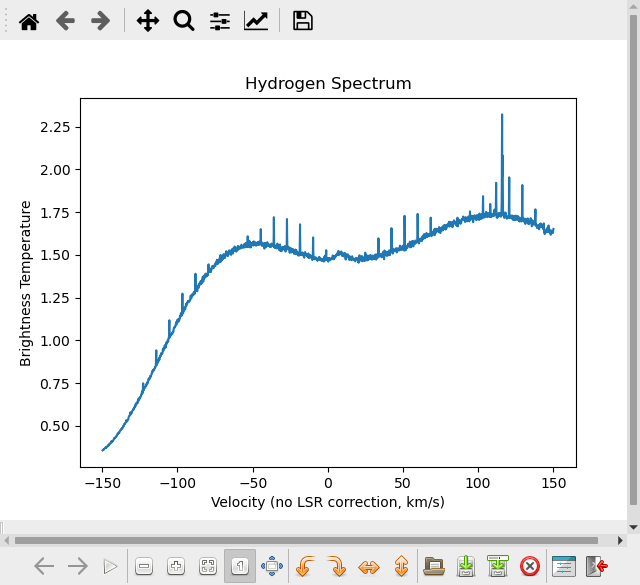Click the matplotlib Home reset view icon
This screenshot has height=585, width=640.
click(x=29, y=21)
